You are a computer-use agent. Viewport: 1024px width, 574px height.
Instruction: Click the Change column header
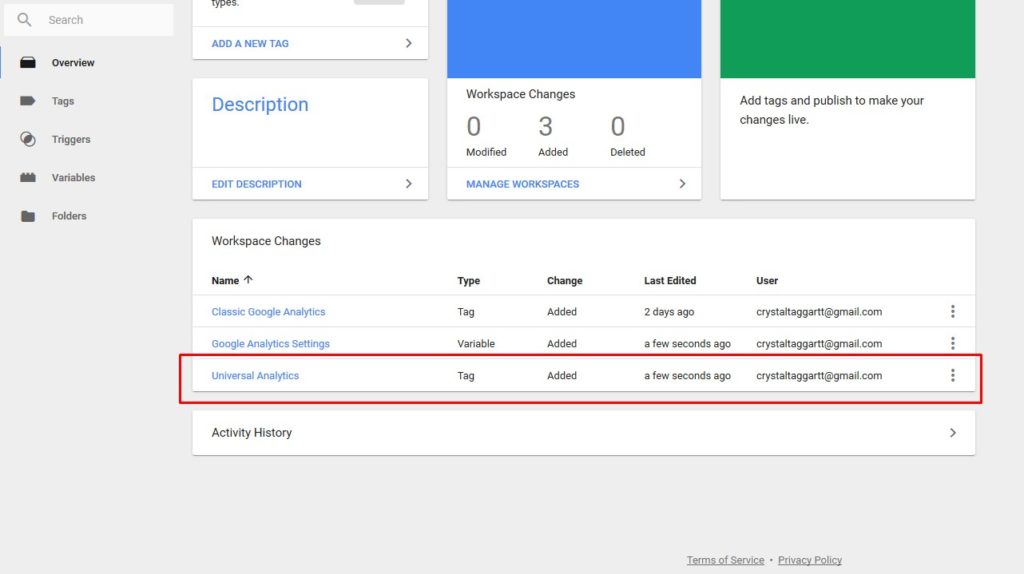pos(564,281)
